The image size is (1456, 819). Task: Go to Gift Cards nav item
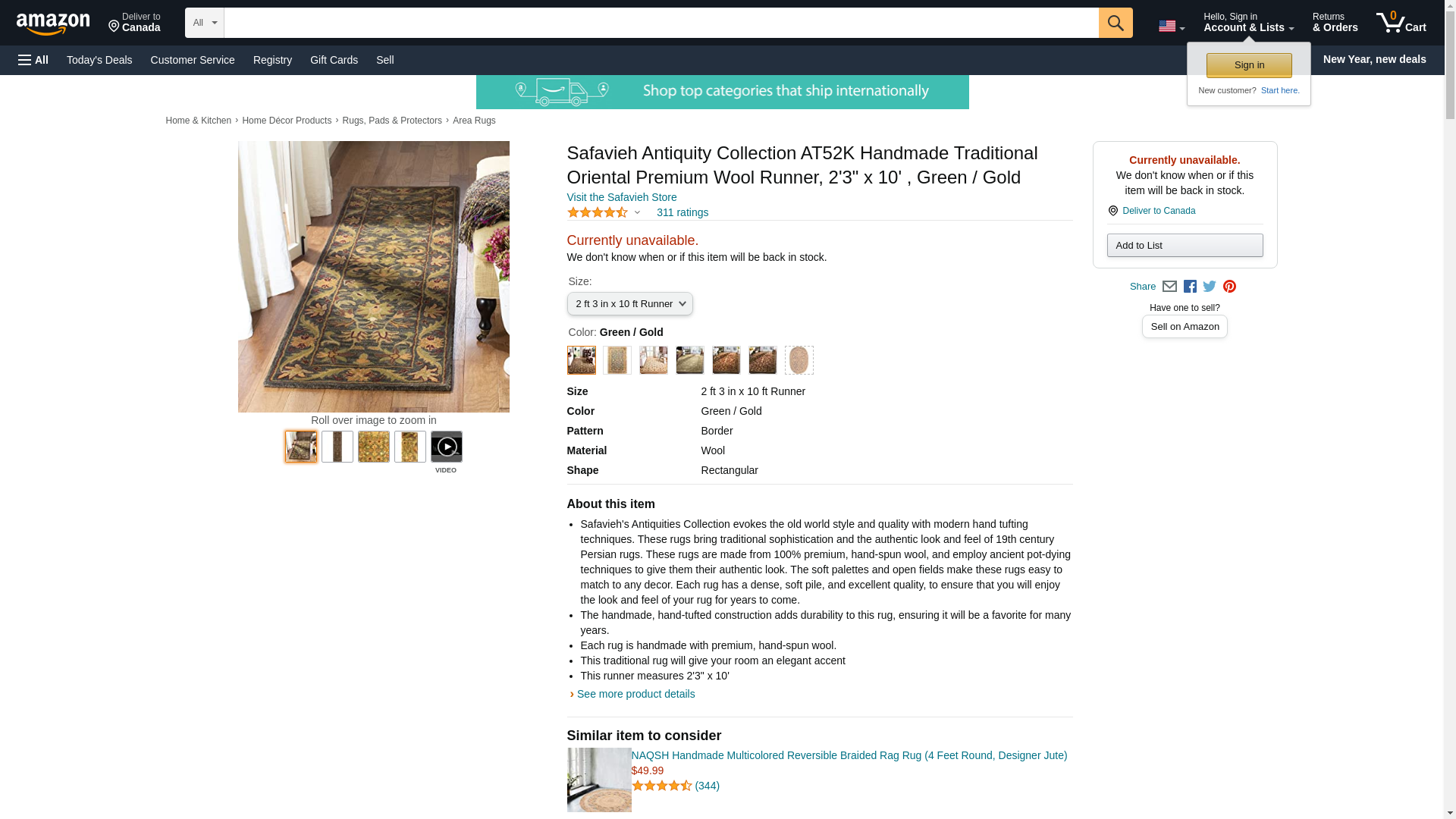(334, 60)
